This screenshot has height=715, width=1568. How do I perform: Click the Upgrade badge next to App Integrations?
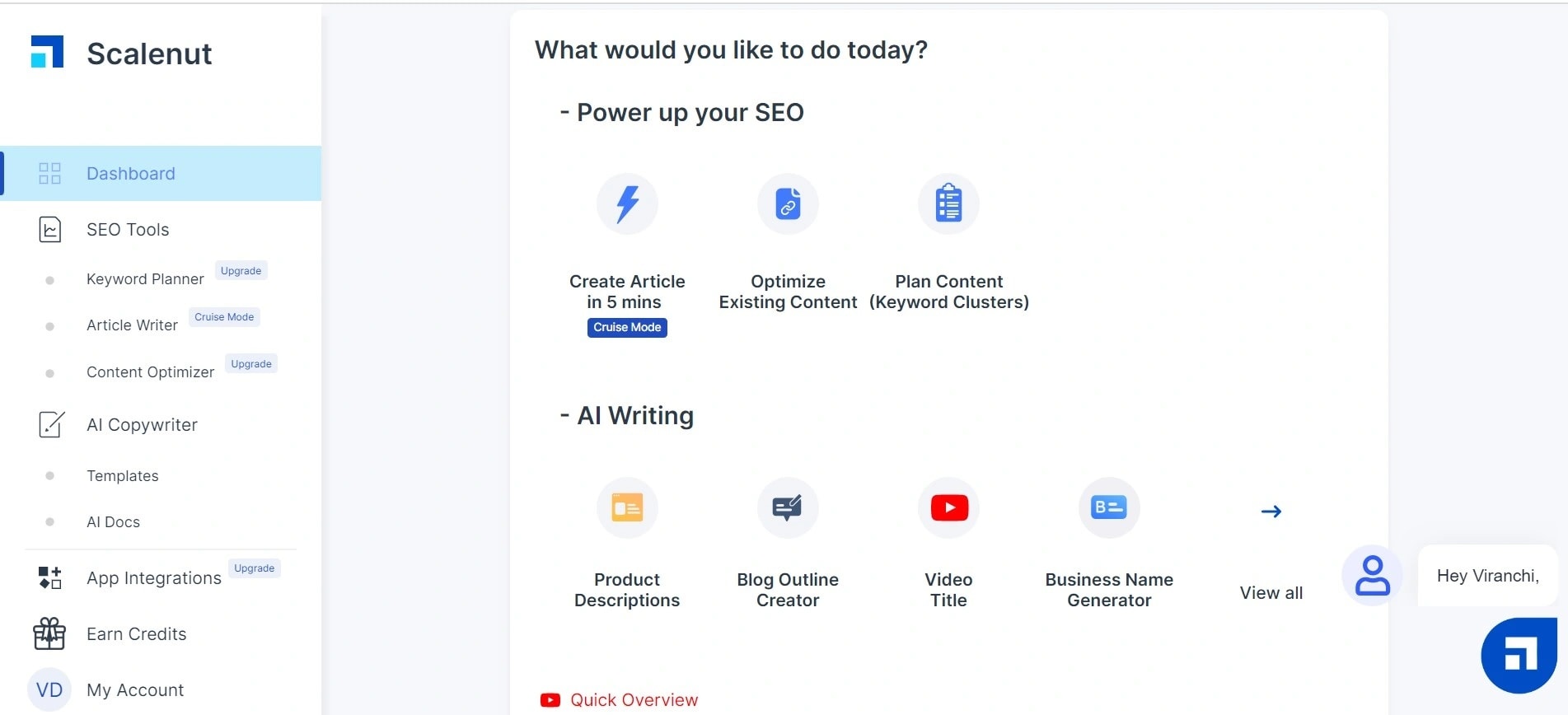(254, 568)
